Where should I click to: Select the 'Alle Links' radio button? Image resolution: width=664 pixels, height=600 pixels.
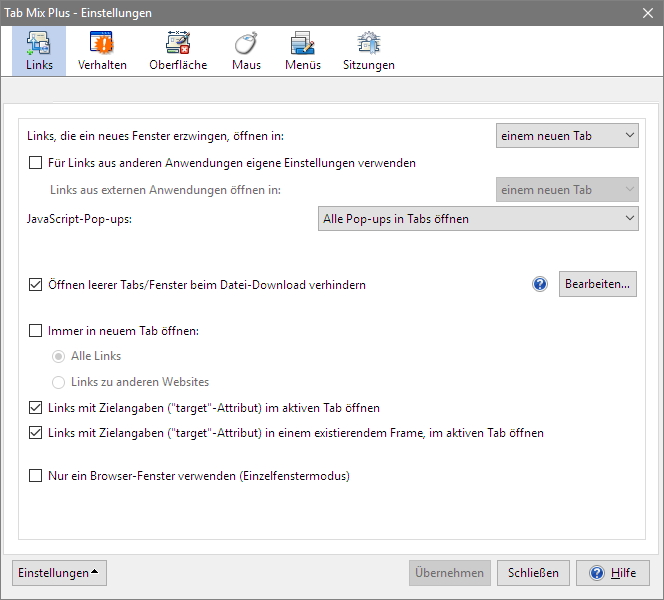58,356
